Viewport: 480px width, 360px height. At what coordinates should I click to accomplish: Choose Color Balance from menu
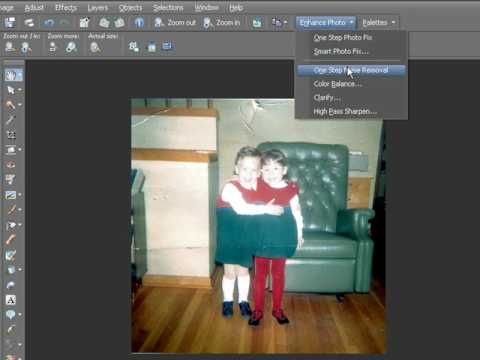coord(337,84)
